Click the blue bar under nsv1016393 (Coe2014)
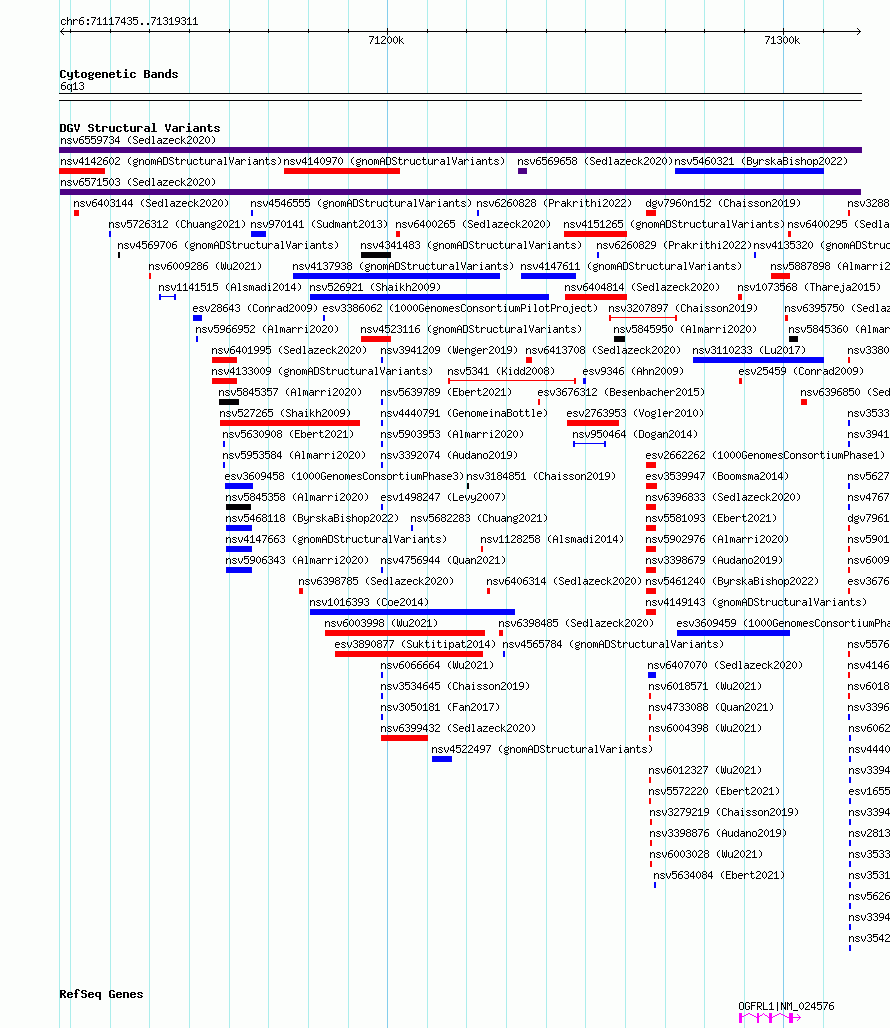 (x=412, y=612)
